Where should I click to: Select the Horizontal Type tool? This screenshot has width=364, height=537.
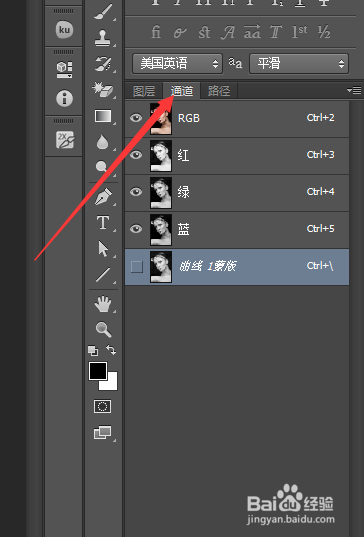[x=103, y=223]
